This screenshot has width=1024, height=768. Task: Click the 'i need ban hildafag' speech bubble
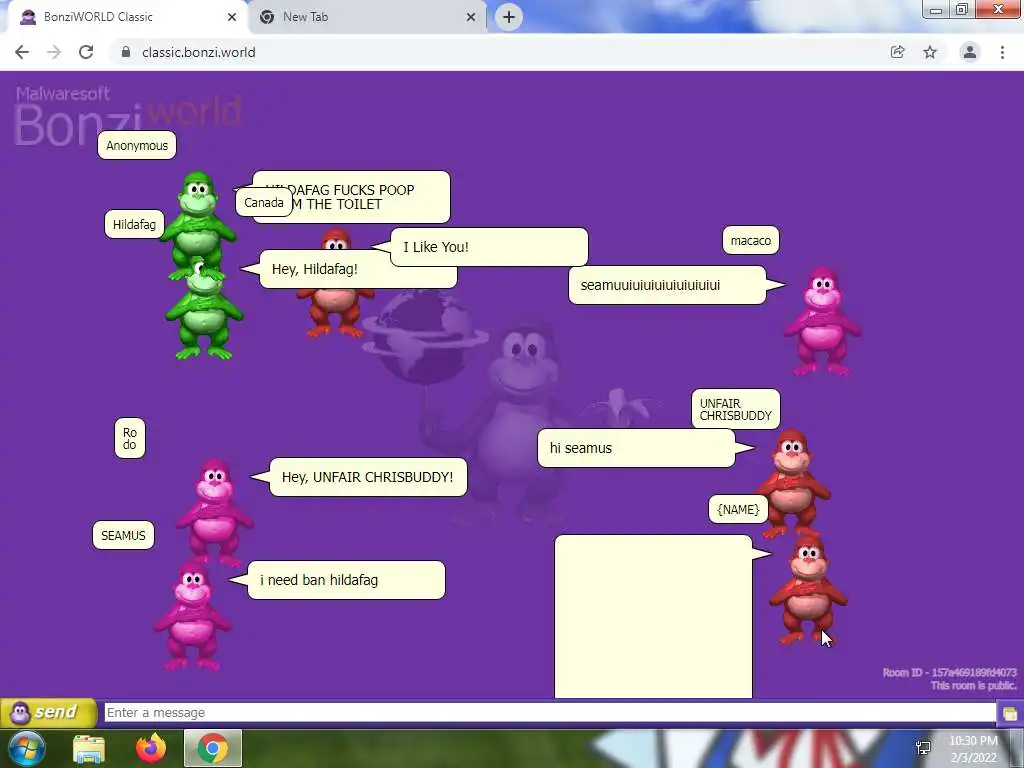tap(346, 580)
